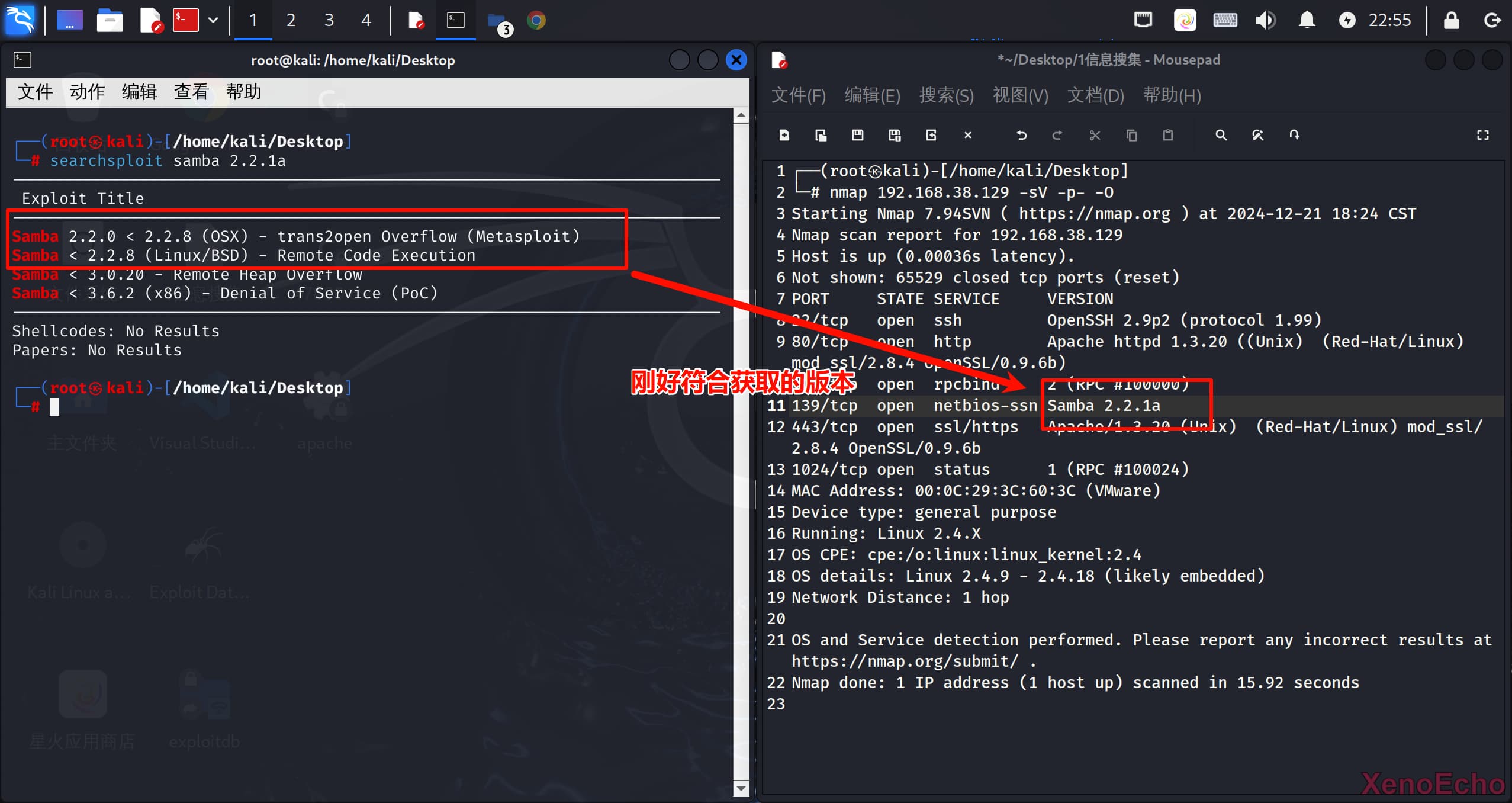Screen dimensions: 1512x803
Task: Open the 搜索(S) menu in Mousepad
Action: tap(946, 95)
